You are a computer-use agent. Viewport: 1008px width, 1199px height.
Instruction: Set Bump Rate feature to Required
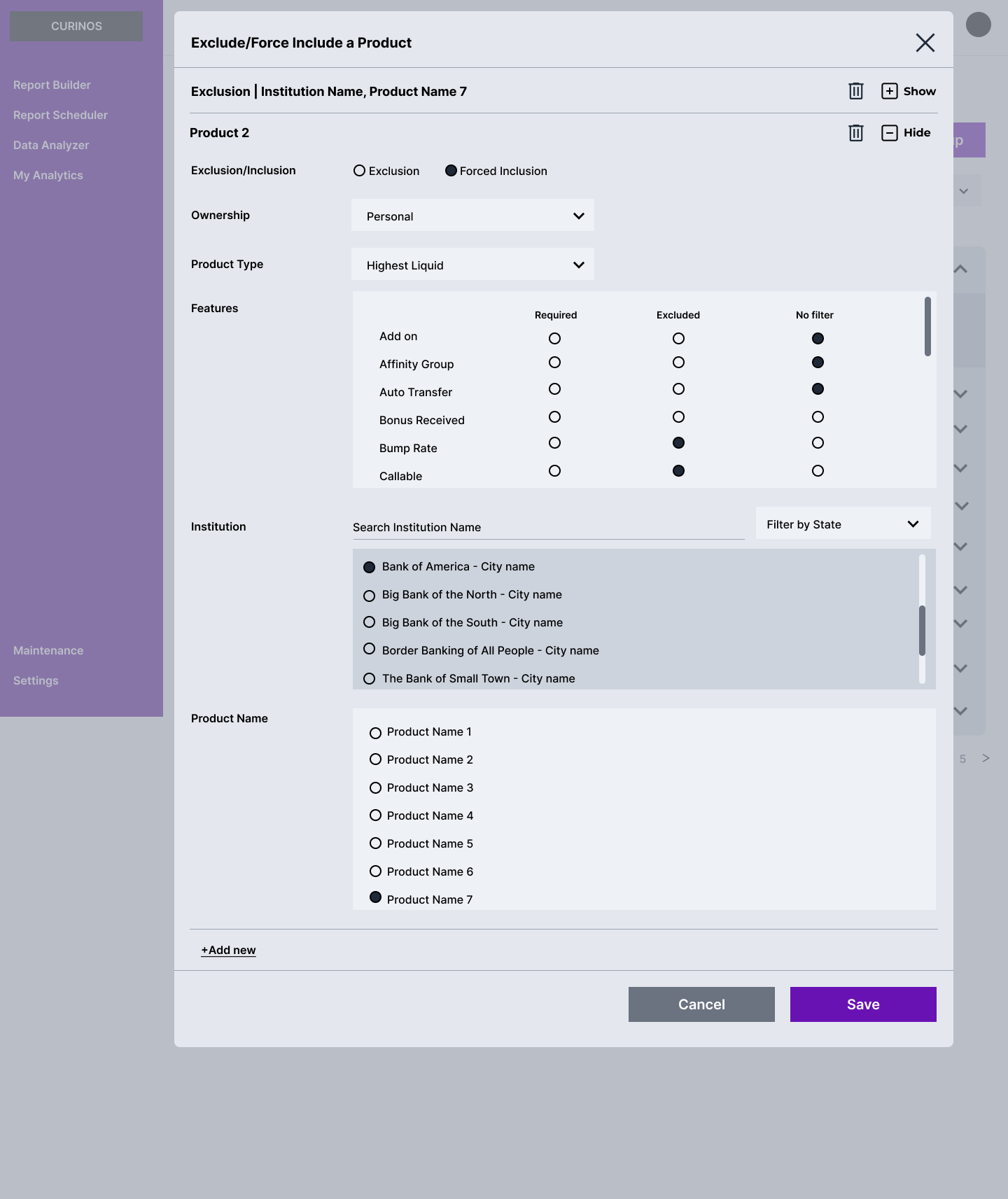554,443
